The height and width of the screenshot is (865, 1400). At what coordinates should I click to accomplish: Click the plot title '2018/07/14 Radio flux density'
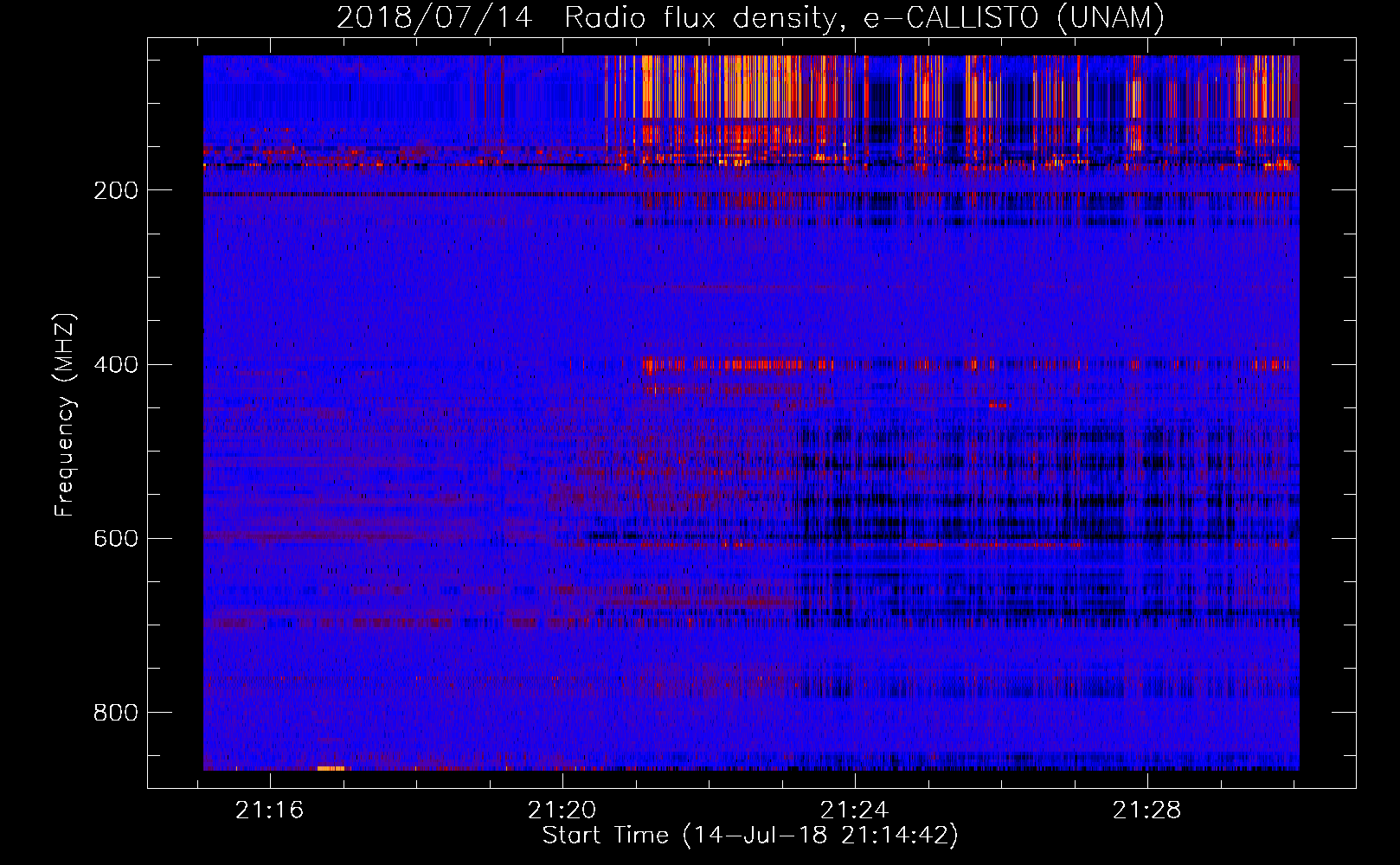(750, 17)
